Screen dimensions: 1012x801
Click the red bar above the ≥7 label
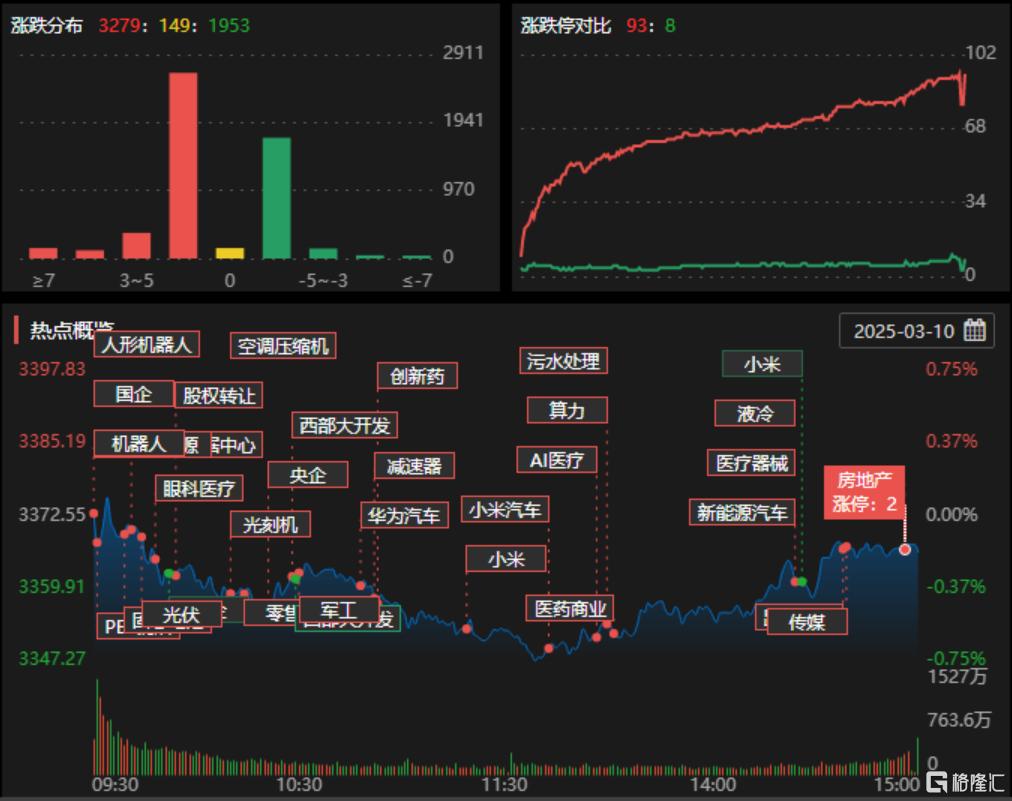coord(43,253)
